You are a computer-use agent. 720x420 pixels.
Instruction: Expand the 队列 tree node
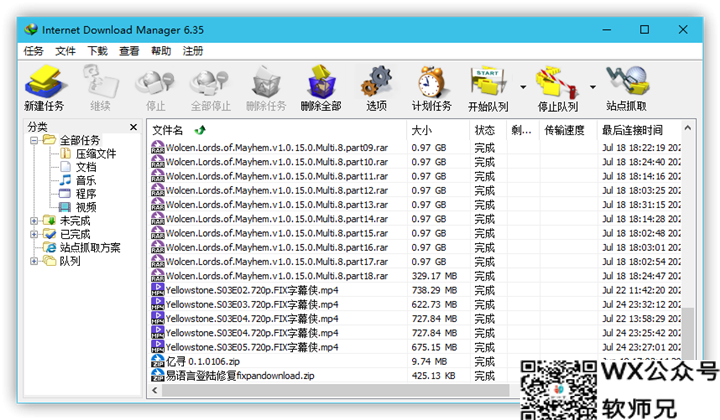point(34,261)
